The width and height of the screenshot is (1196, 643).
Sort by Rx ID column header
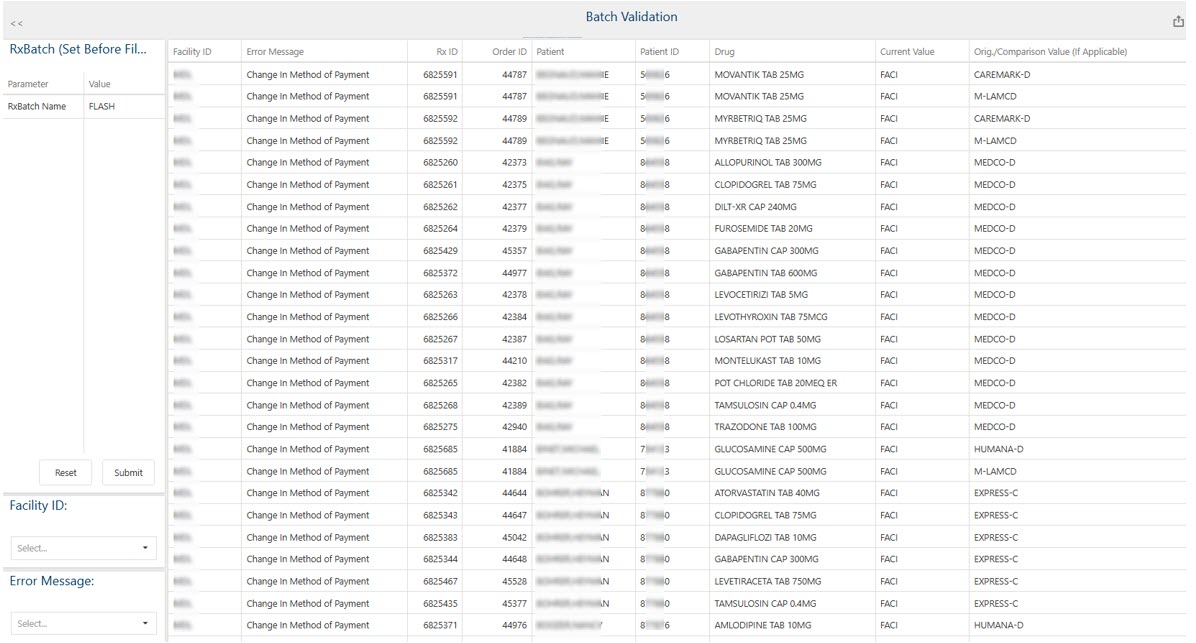click(x=446, y=52)
